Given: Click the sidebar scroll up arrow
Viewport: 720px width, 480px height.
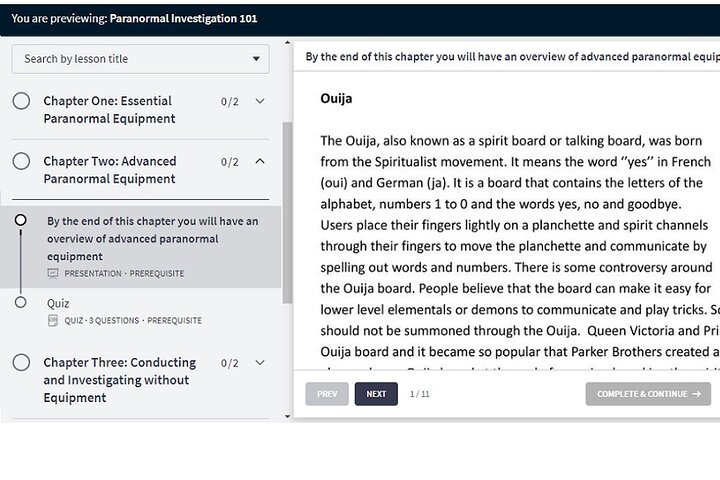Looking at the screenshot, I should (x=287, y=43).
